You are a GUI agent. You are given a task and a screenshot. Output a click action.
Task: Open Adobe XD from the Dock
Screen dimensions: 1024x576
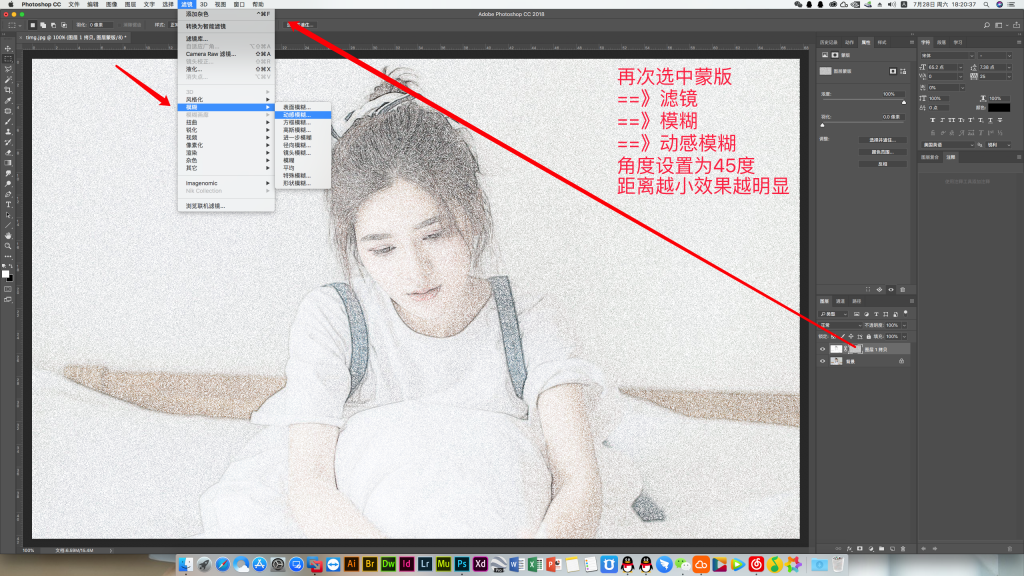click(x=480, y=564)
